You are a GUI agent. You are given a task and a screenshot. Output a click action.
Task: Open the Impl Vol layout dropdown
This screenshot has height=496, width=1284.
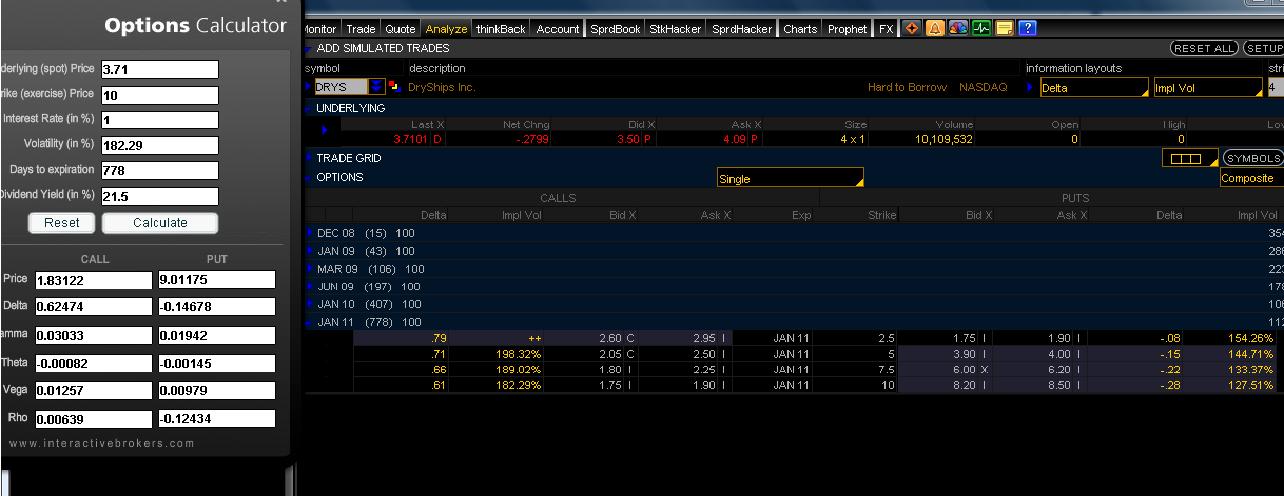coord(1207,88)
